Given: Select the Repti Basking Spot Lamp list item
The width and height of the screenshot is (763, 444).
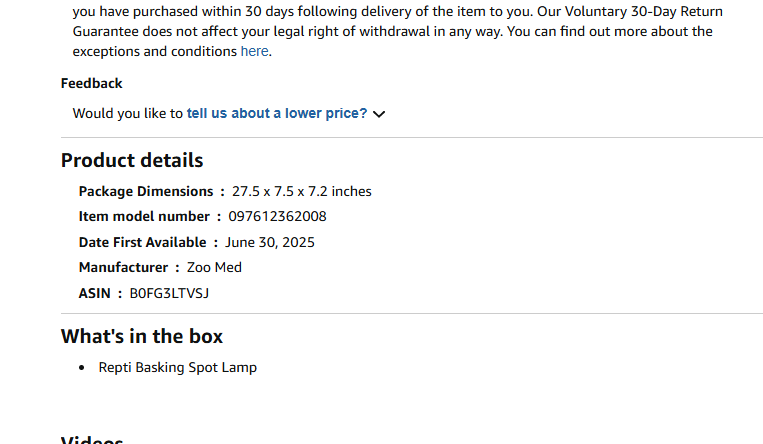Looking at the screenshot, I should 177,367.
